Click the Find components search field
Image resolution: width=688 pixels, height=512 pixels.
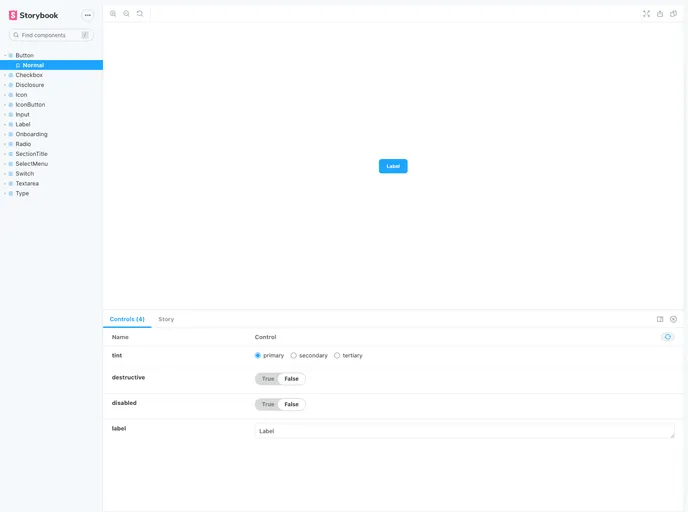[51, 35]
